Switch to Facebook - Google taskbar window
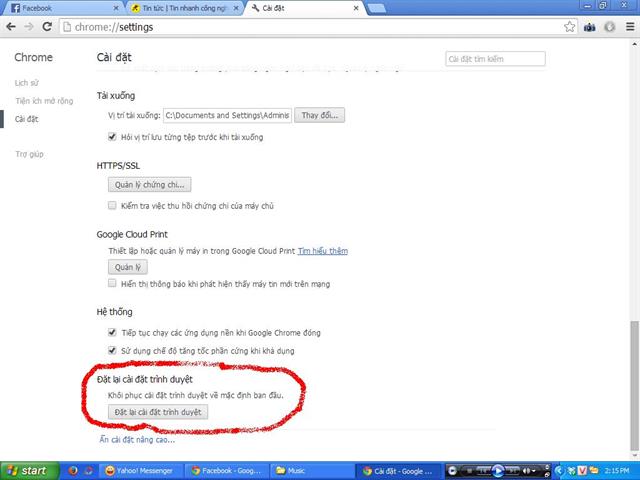 [x=227, y=471]
